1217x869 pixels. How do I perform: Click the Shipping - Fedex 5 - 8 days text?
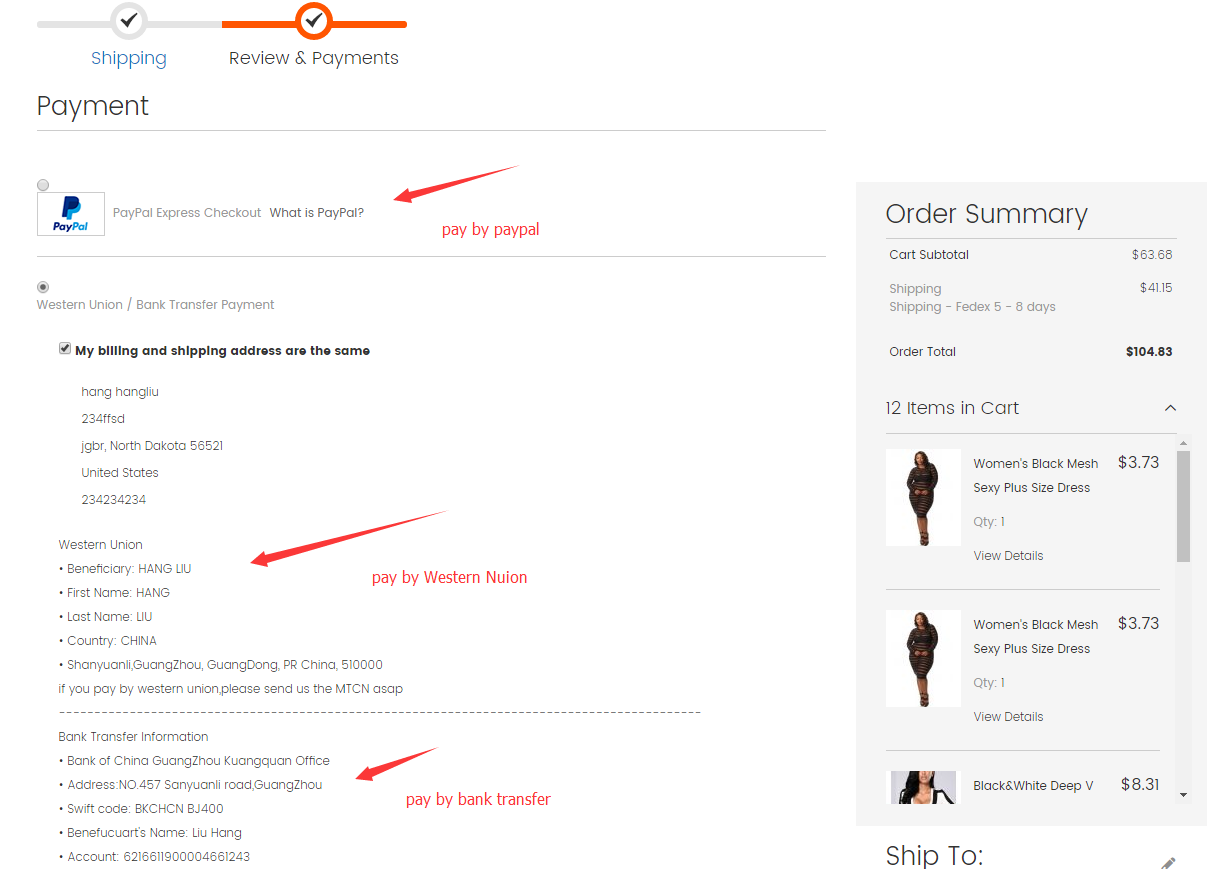972,307
